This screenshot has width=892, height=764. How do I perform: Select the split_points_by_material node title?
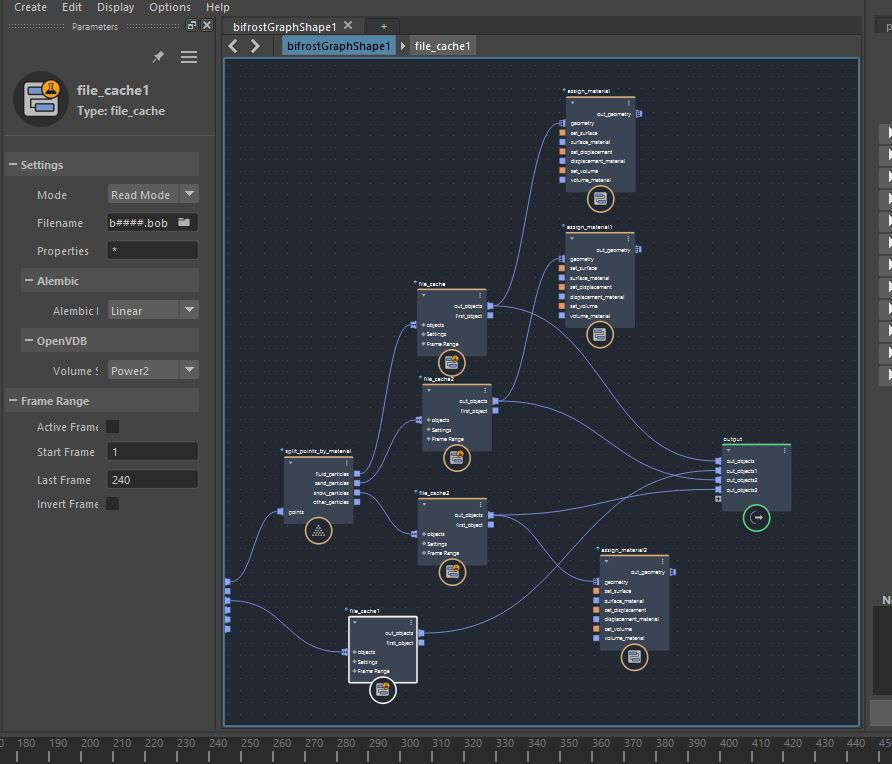pos(318,451)
